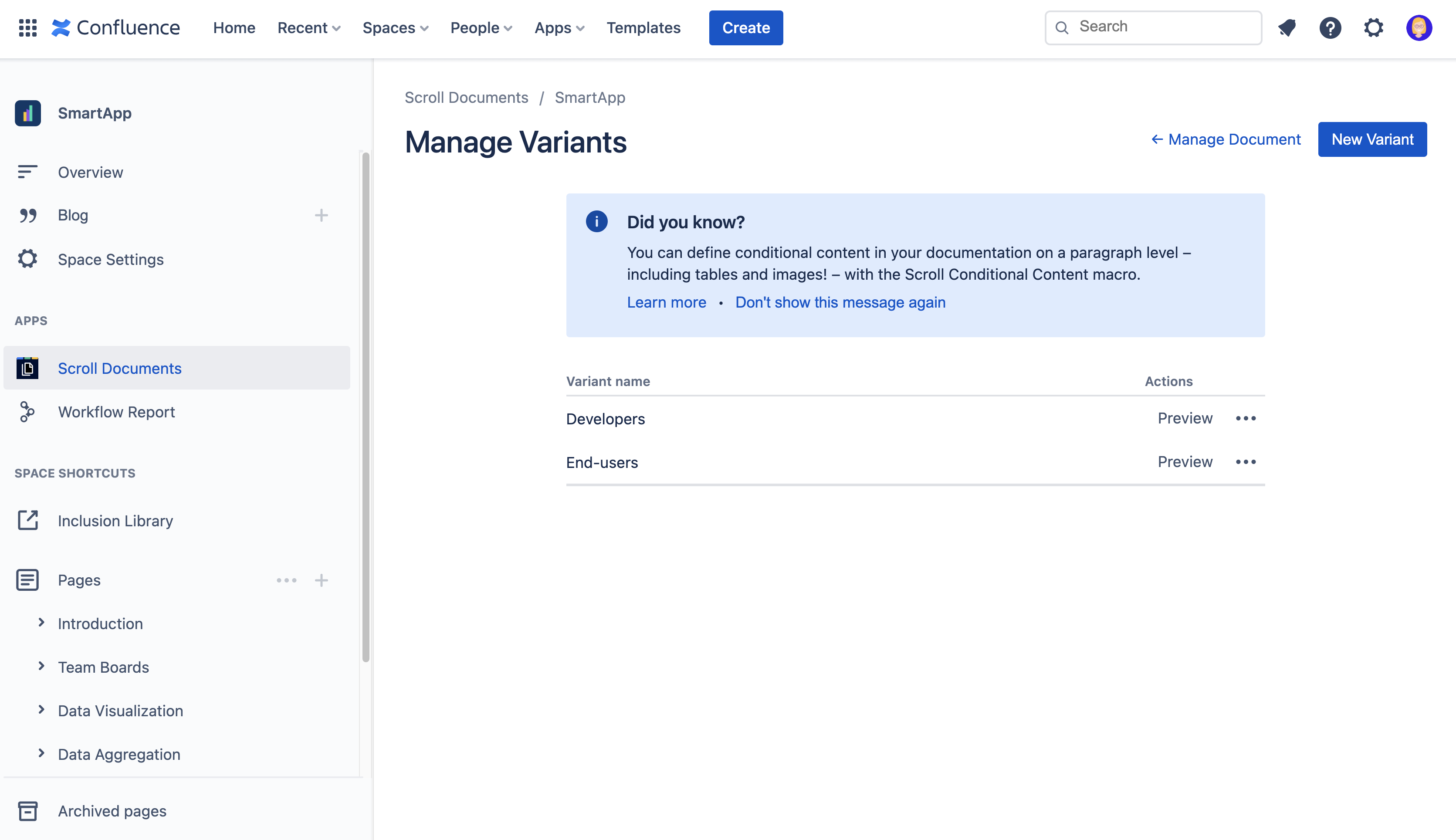
Task: Open more actions for End-users variant
Action: coord(1246,462)
